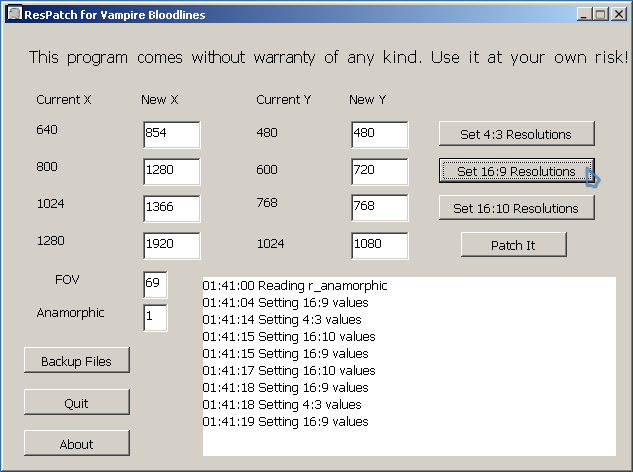
Task: Click the Backup Files button
Action: 77,360
